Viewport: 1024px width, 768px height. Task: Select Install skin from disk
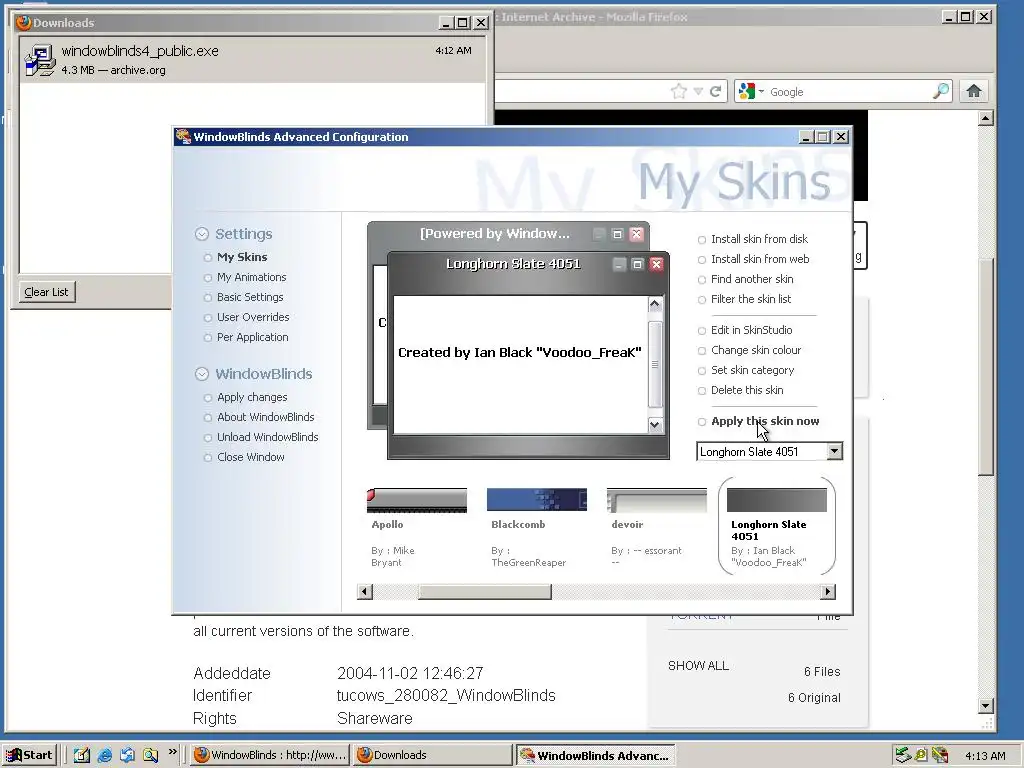point(759,239)
